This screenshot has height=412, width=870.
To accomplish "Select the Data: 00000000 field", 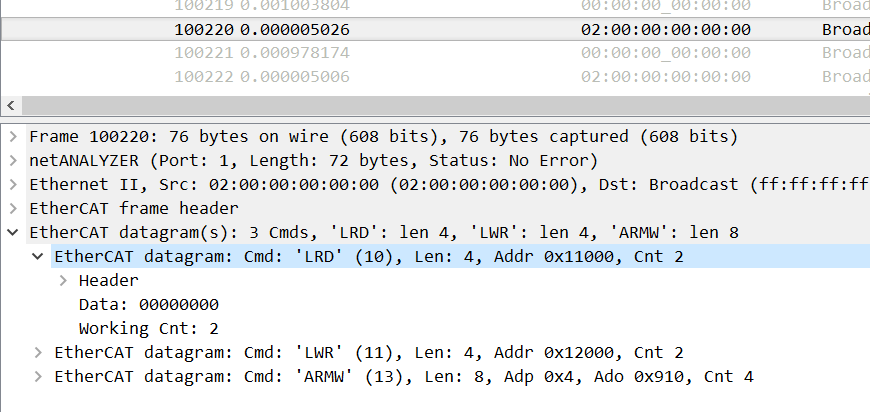I will (149, 304).
